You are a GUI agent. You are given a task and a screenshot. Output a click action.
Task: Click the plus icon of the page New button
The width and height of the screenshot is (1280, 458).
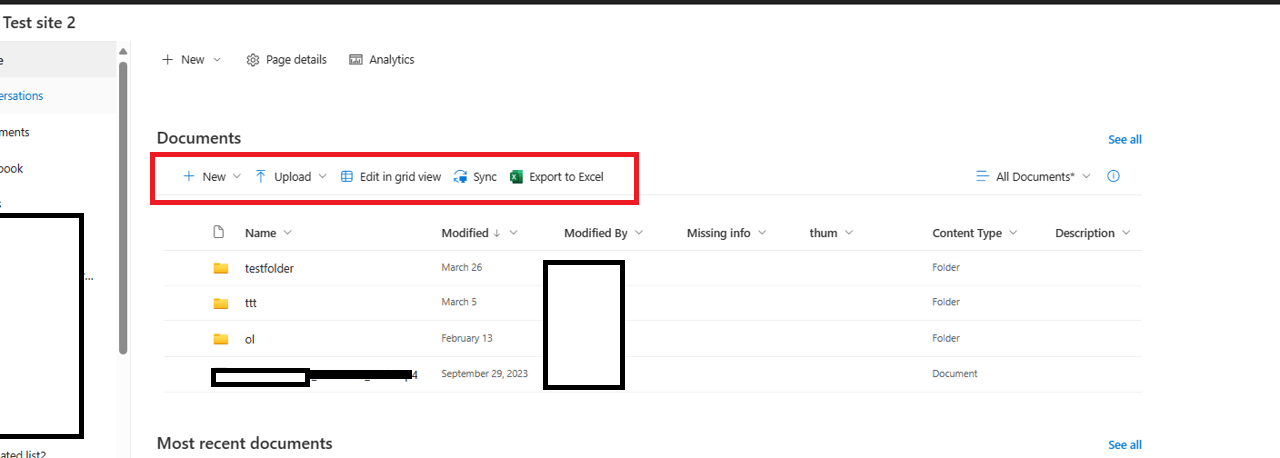pos(167,60)
